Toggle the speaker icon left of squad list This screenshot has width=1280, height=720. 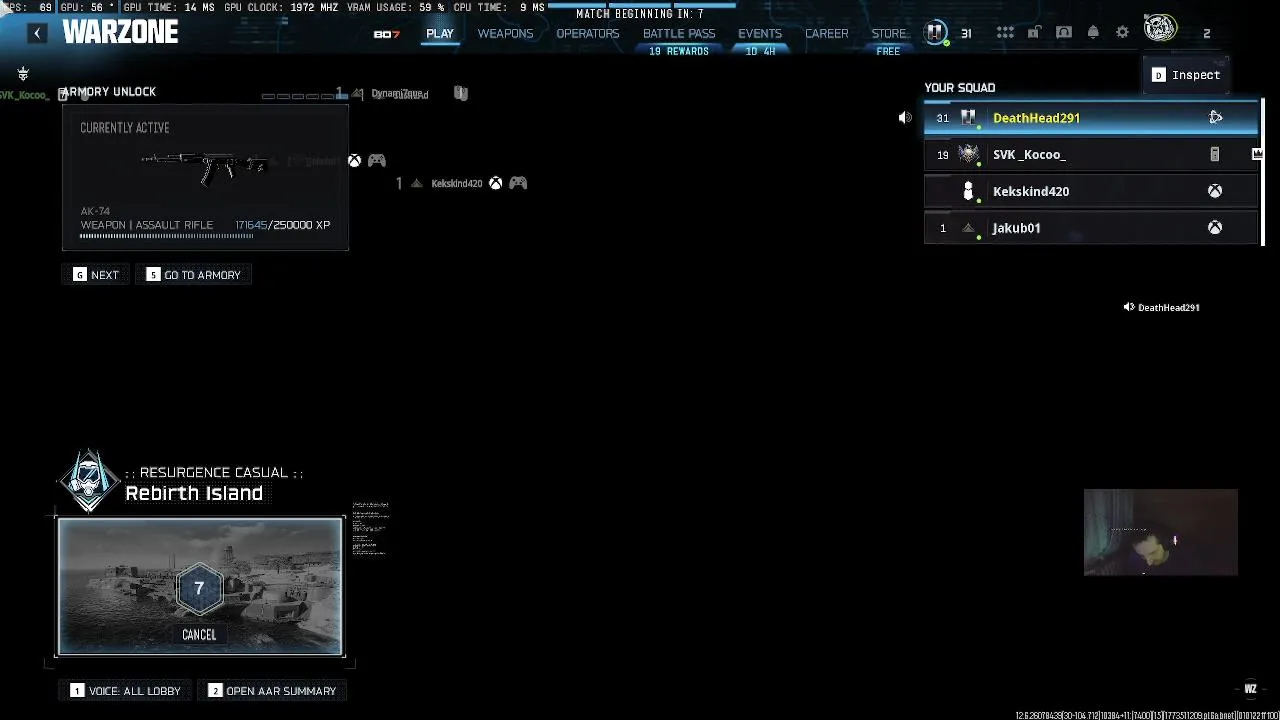[905, 118]
